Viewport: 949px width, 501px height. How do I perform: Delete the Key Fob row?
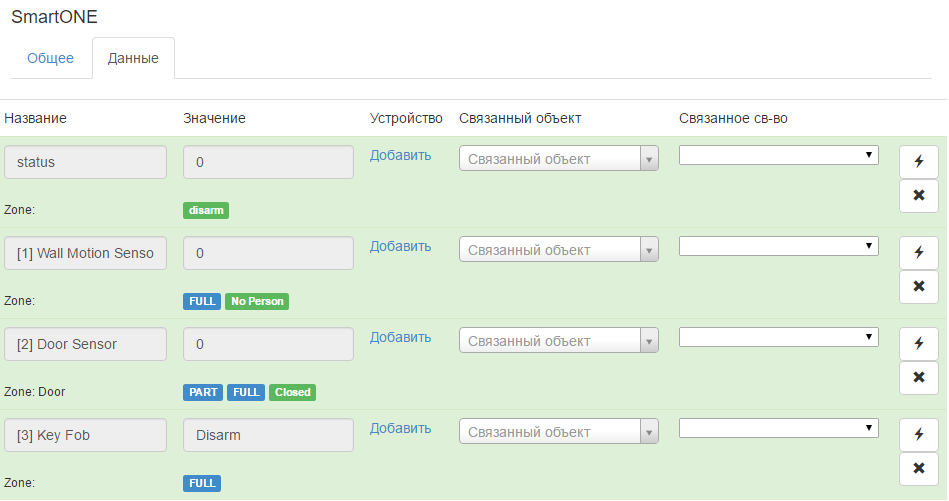click(x=918, y=468)
